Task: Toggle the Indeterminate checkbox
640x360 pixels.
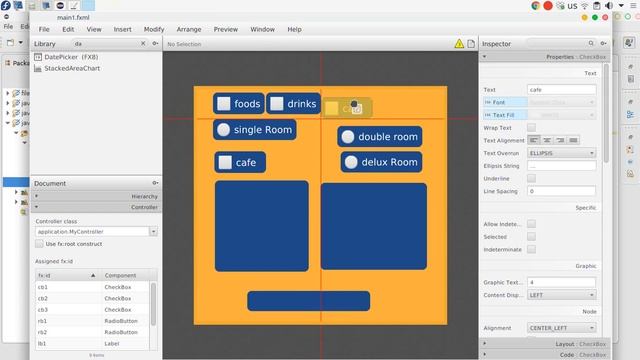Action: click(x=531, y=249)
